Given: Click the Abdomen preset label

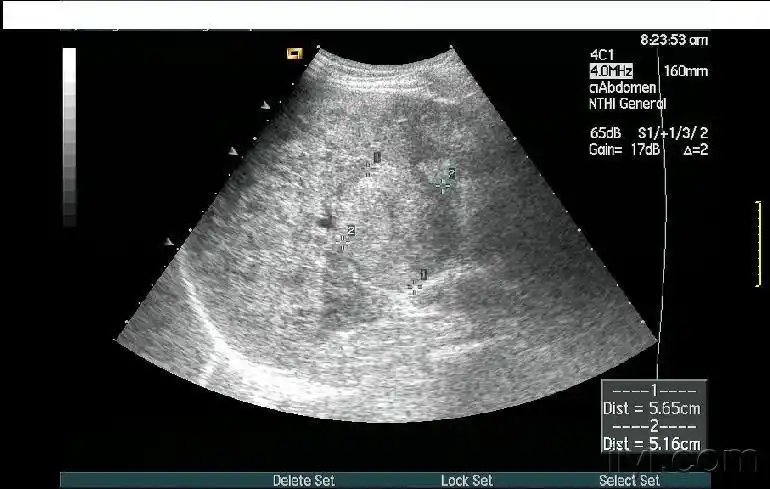Looking at the screenshot, I should [621, 88].
